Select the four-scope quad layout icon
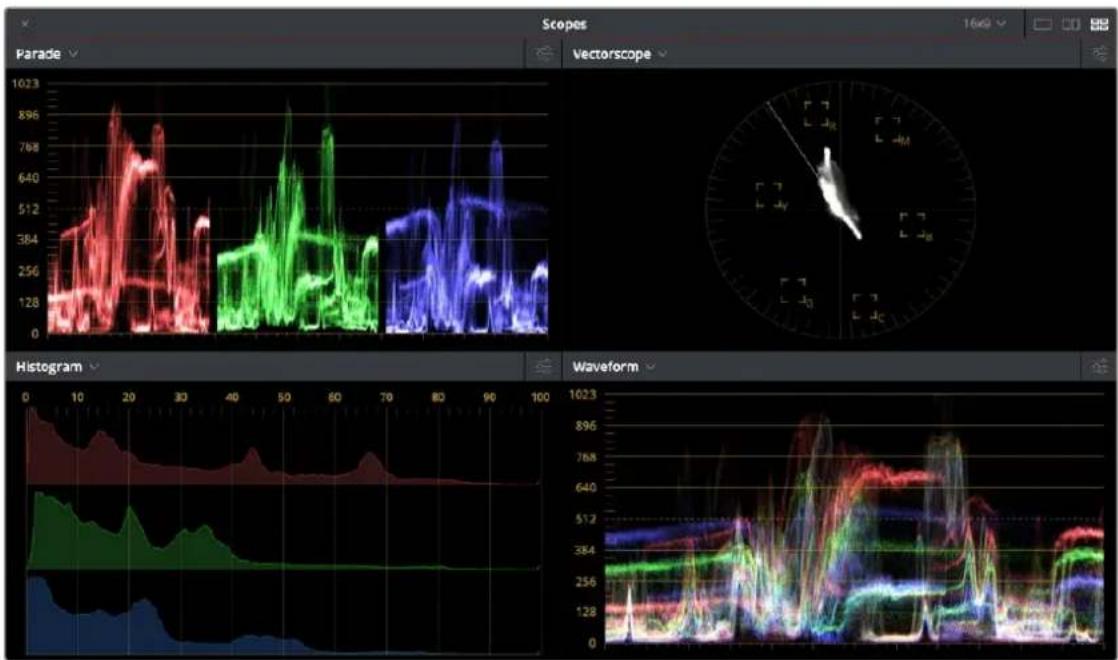1118x660 pixels. [x=1099, y=24]
